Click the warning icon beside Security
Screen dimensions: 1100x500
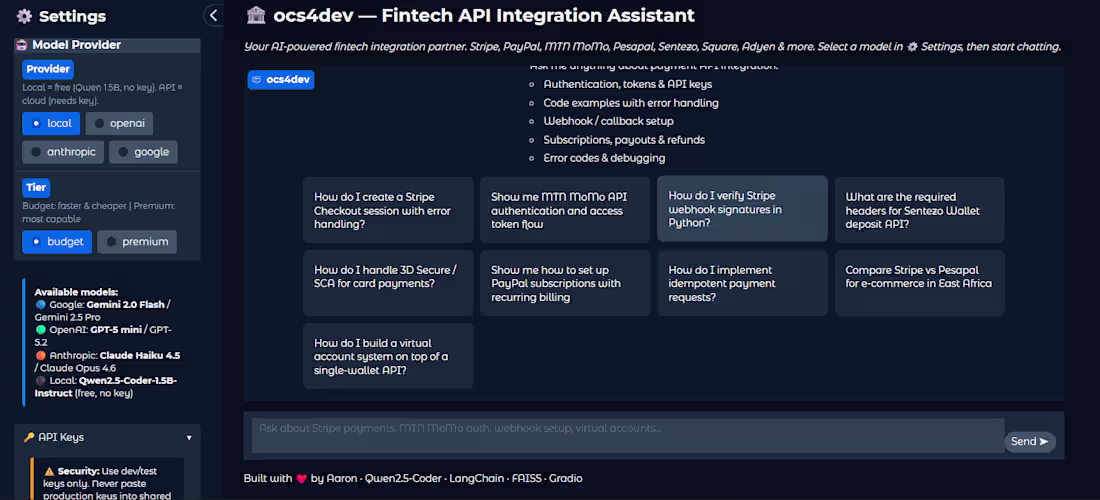click(49, 471)
